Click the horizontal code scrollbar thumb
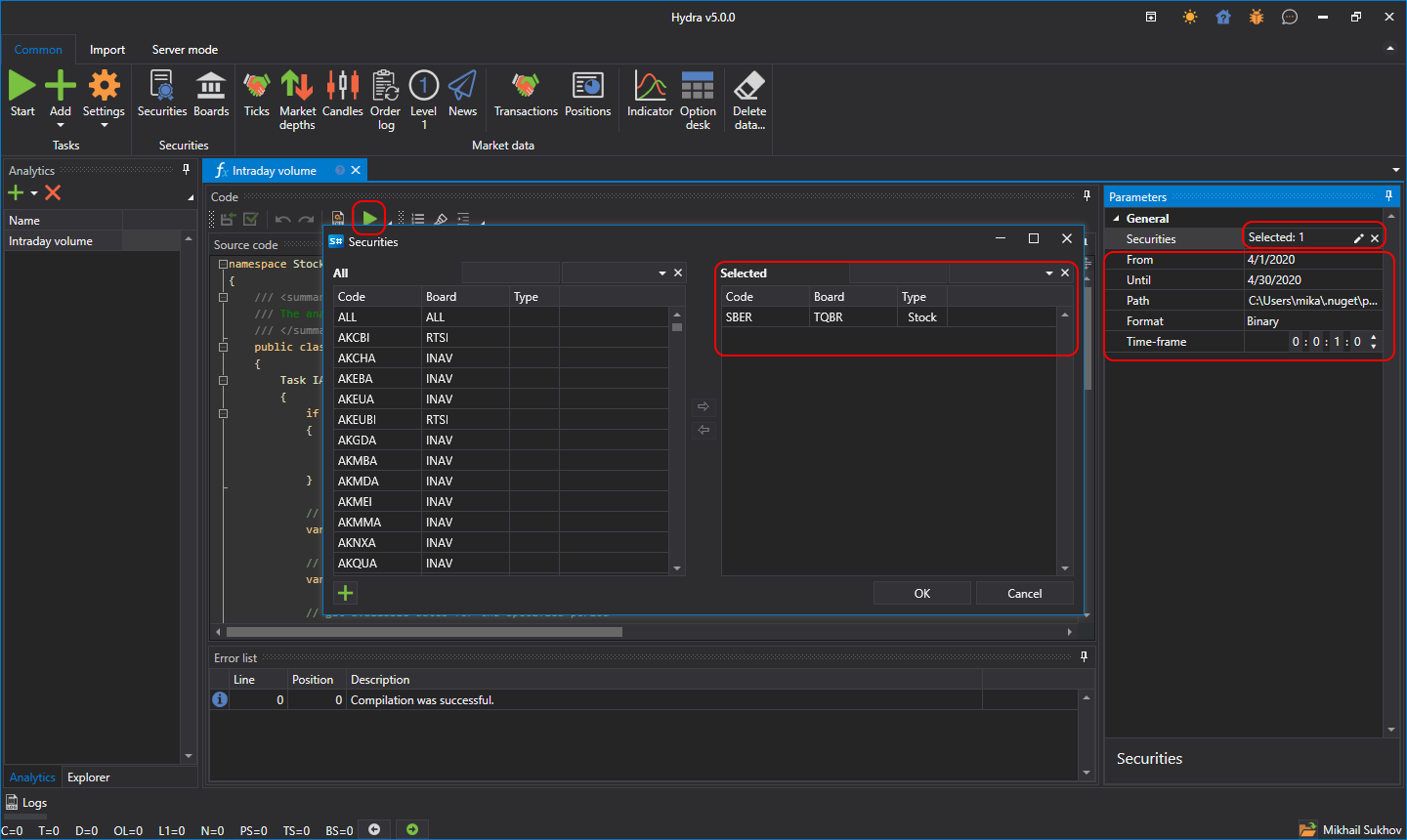Screen dimensions: 1407x840 click(x=423, y=632)
